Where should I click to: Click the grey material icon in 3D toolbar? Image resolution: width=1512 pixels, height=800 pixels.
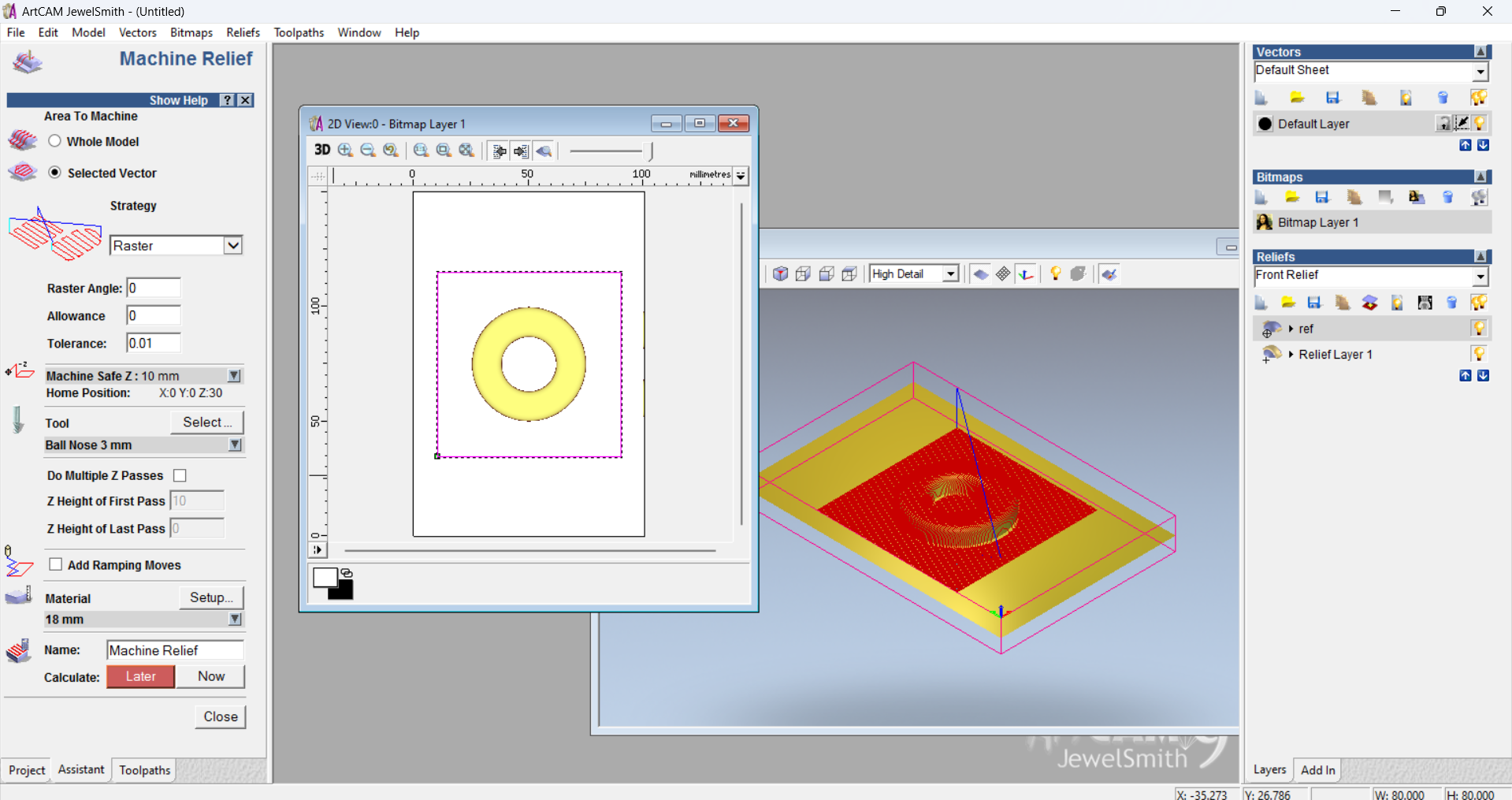1078,273
